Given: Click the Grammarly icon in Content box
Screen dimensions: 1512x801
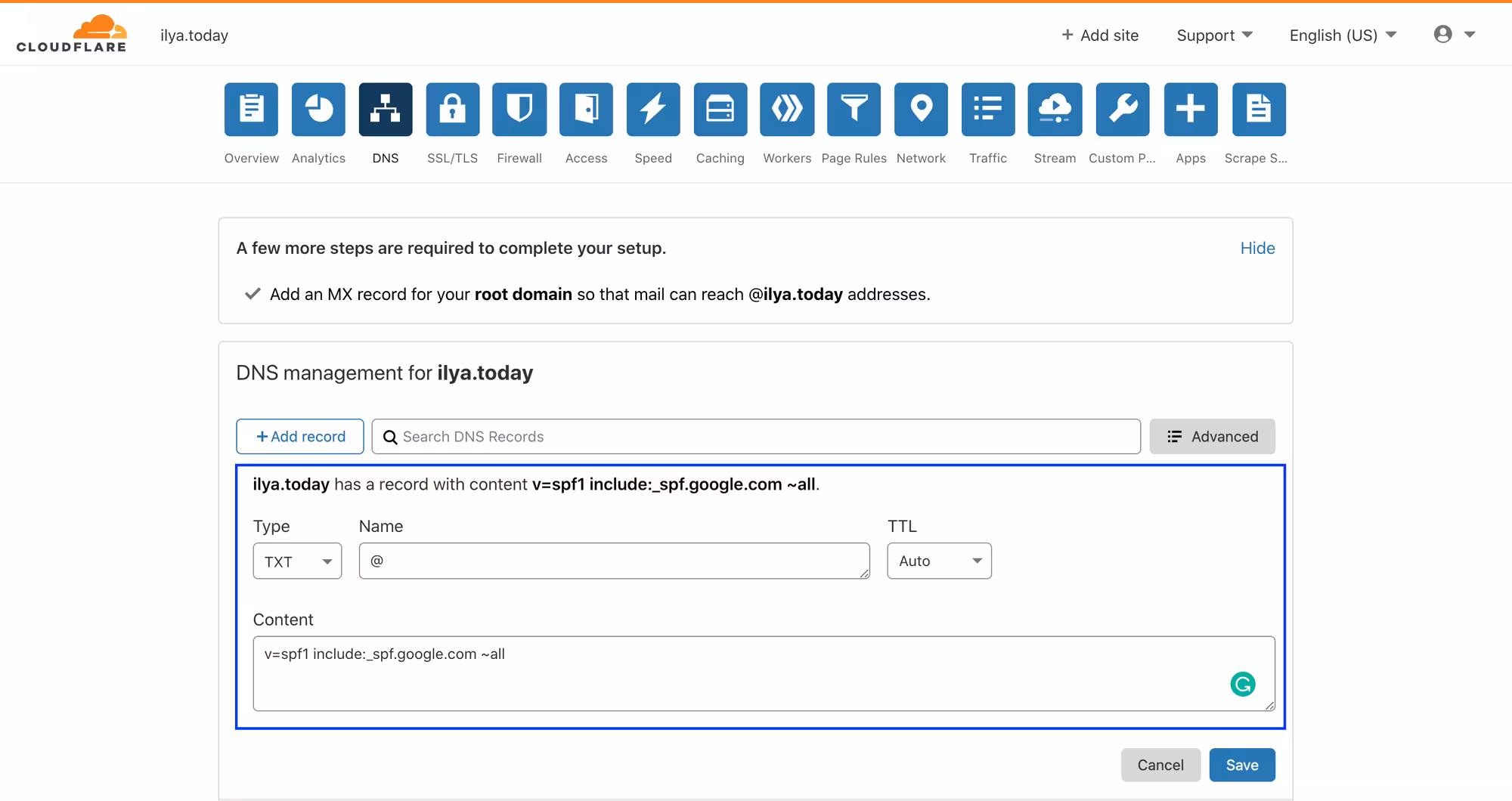Looking at the screenshot, I should (1243, 684).
